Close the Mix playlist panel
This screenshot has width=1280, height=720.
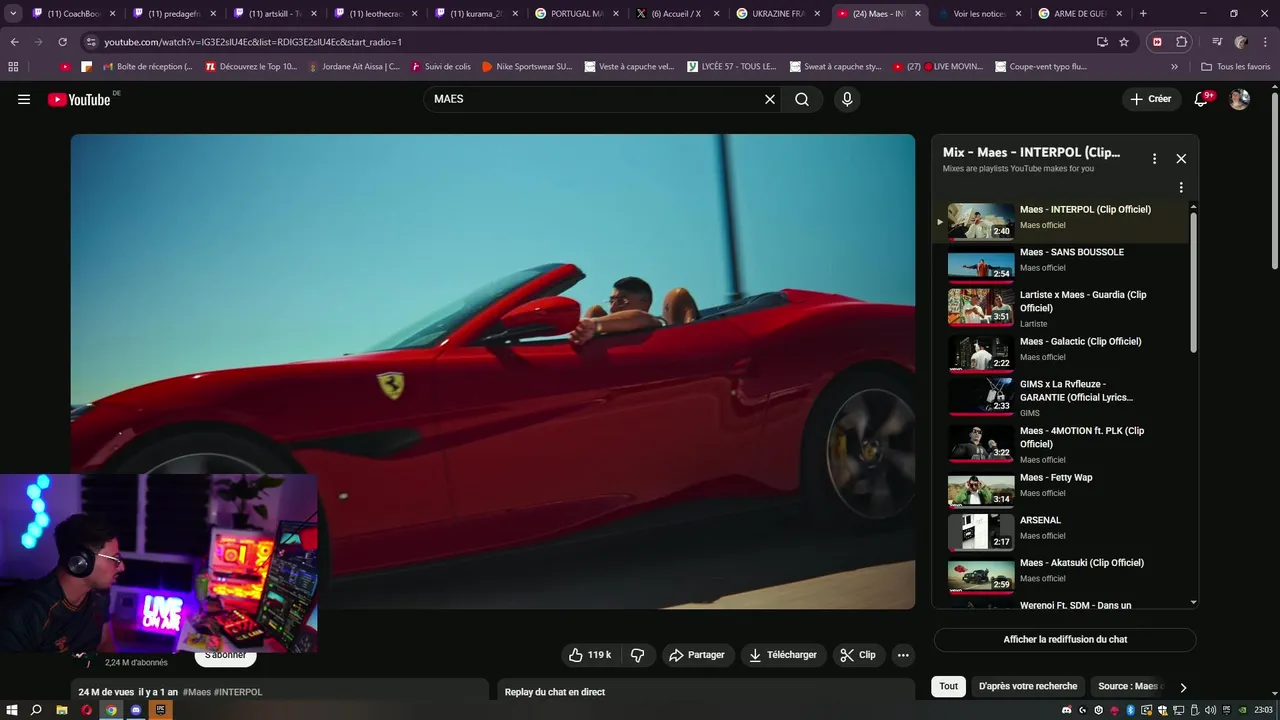[1181, 159]
